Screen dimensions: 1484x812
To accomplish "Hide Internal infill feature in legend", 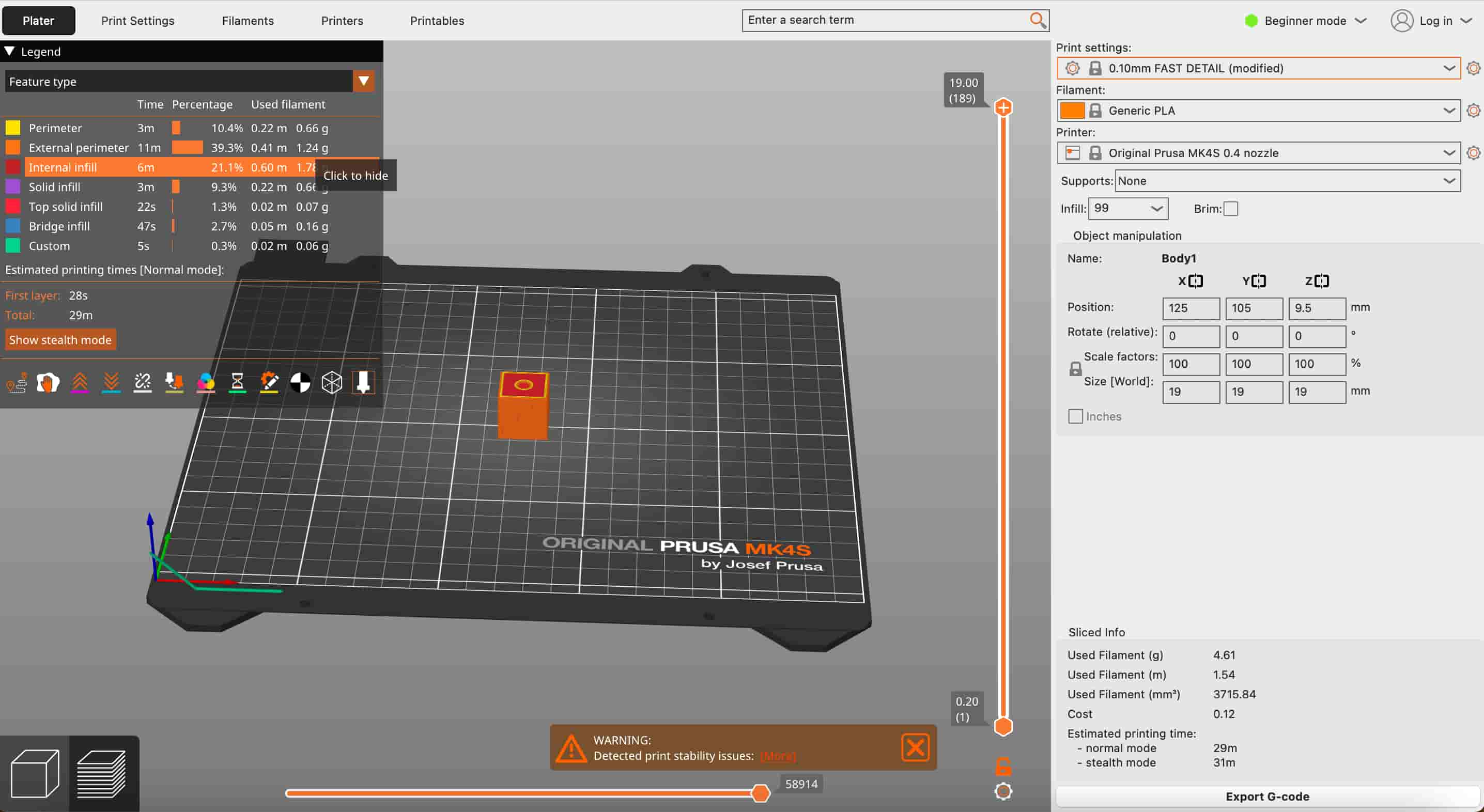I will (x=62, y=167).
